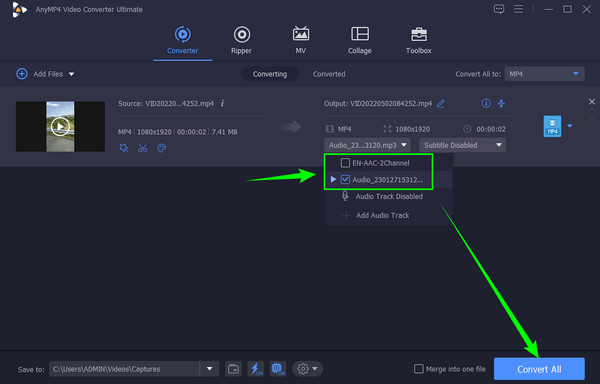Open the Convert All to MP4 dropdown

point(544,74)
